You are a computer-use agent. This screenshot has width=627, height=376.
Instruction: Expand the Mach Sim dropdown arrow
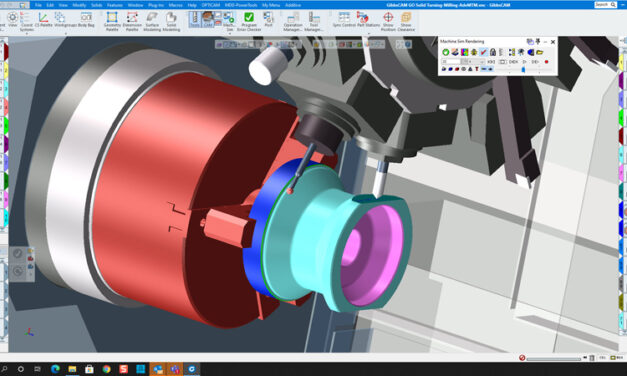click(x=230, y=34)
